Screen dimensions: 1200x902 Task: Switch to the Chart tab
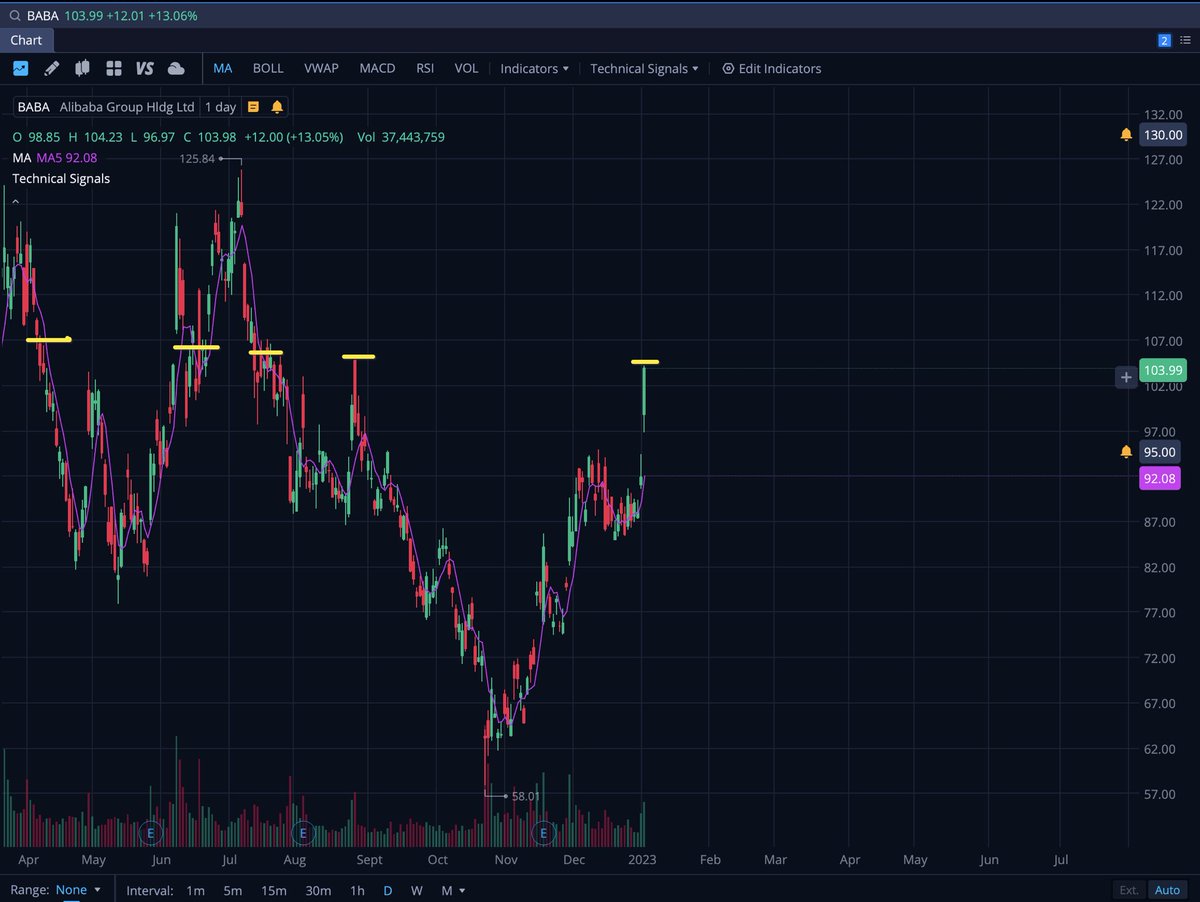click(27, 40)
